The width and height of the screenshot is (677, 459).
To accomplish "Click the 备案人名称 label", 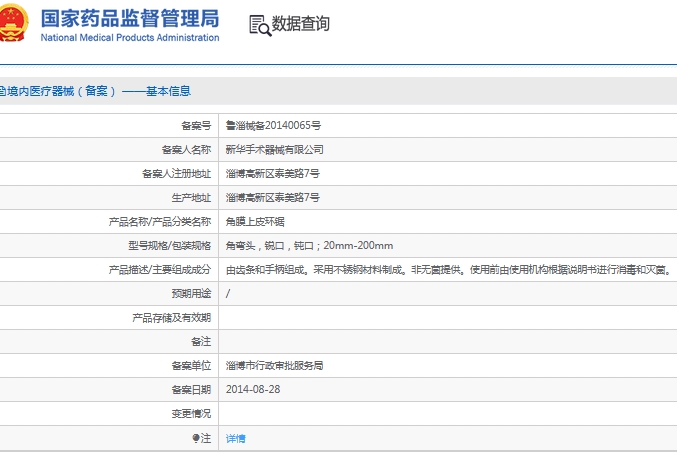I will (186, 150).
